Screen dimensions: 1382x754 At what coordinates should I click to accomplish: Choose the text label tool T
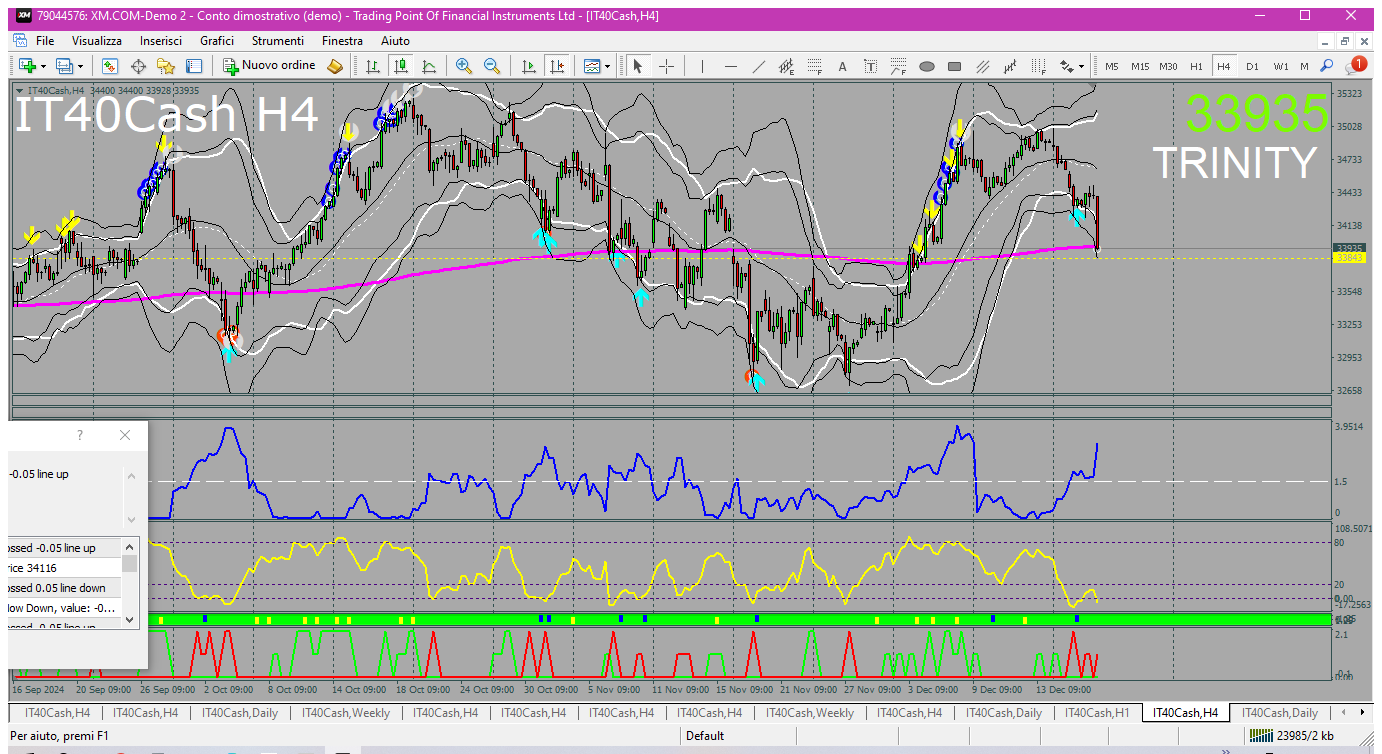point(870,66)
